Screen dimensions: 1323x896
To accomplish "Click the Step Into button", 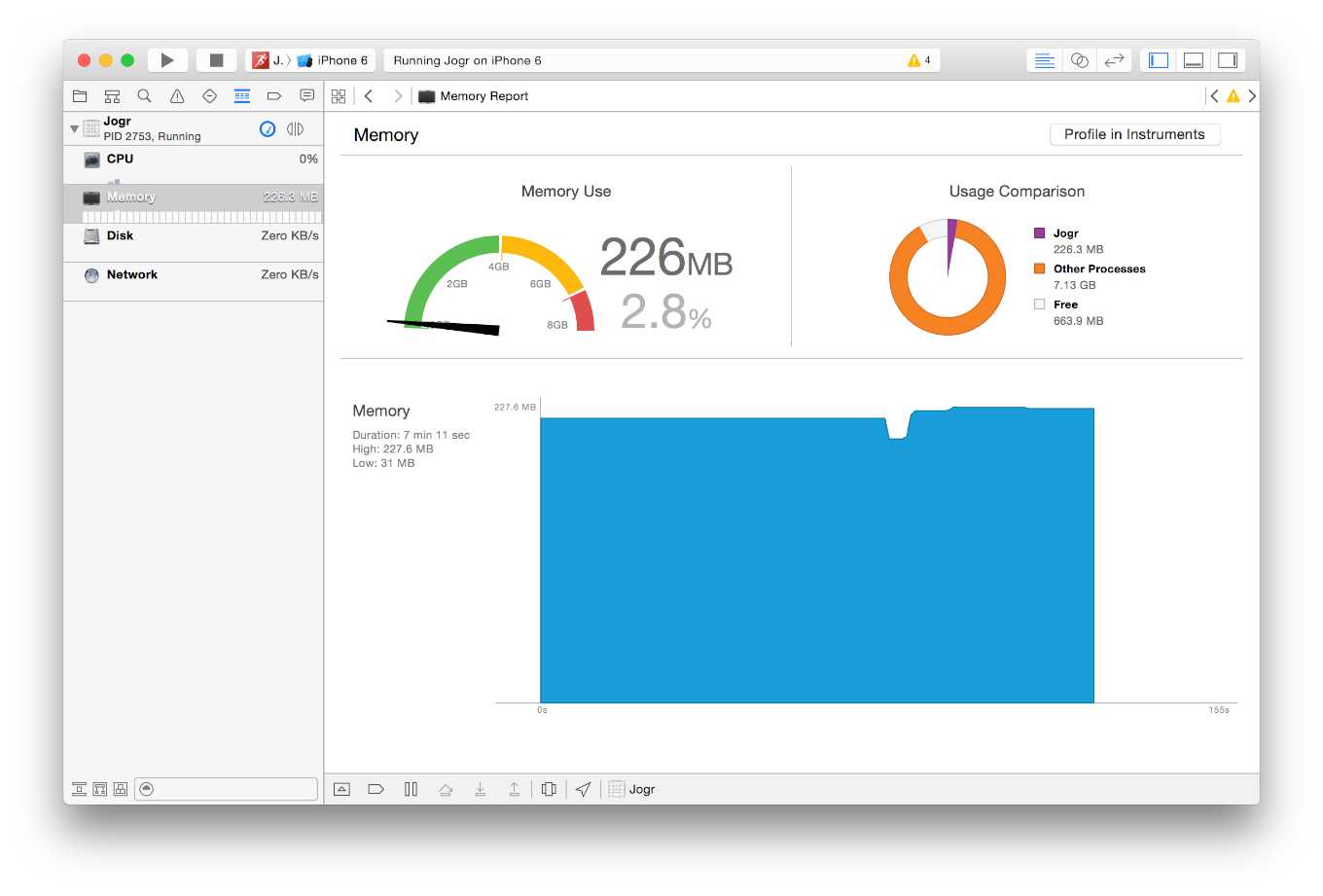I will (480, 789).
